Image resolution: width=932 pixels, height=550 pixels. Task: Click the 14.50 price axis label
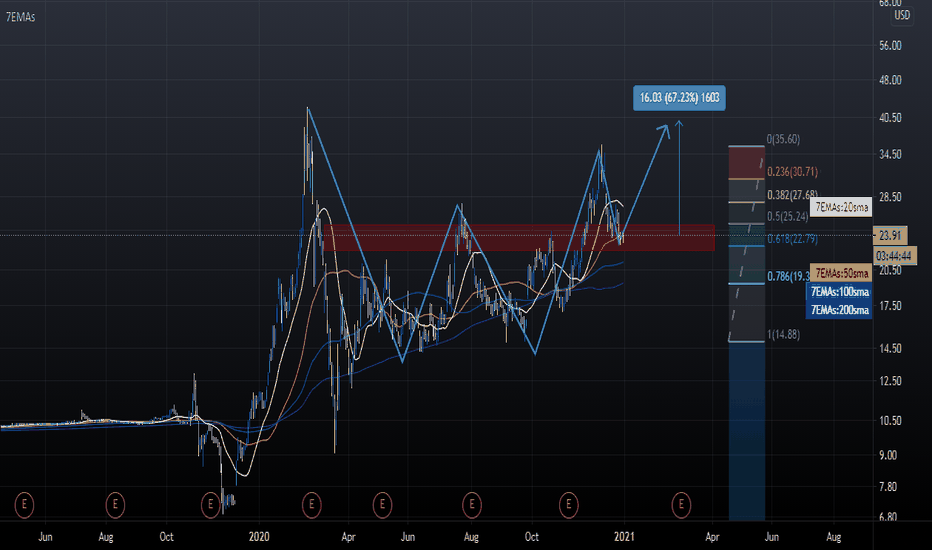pos(890,348)
